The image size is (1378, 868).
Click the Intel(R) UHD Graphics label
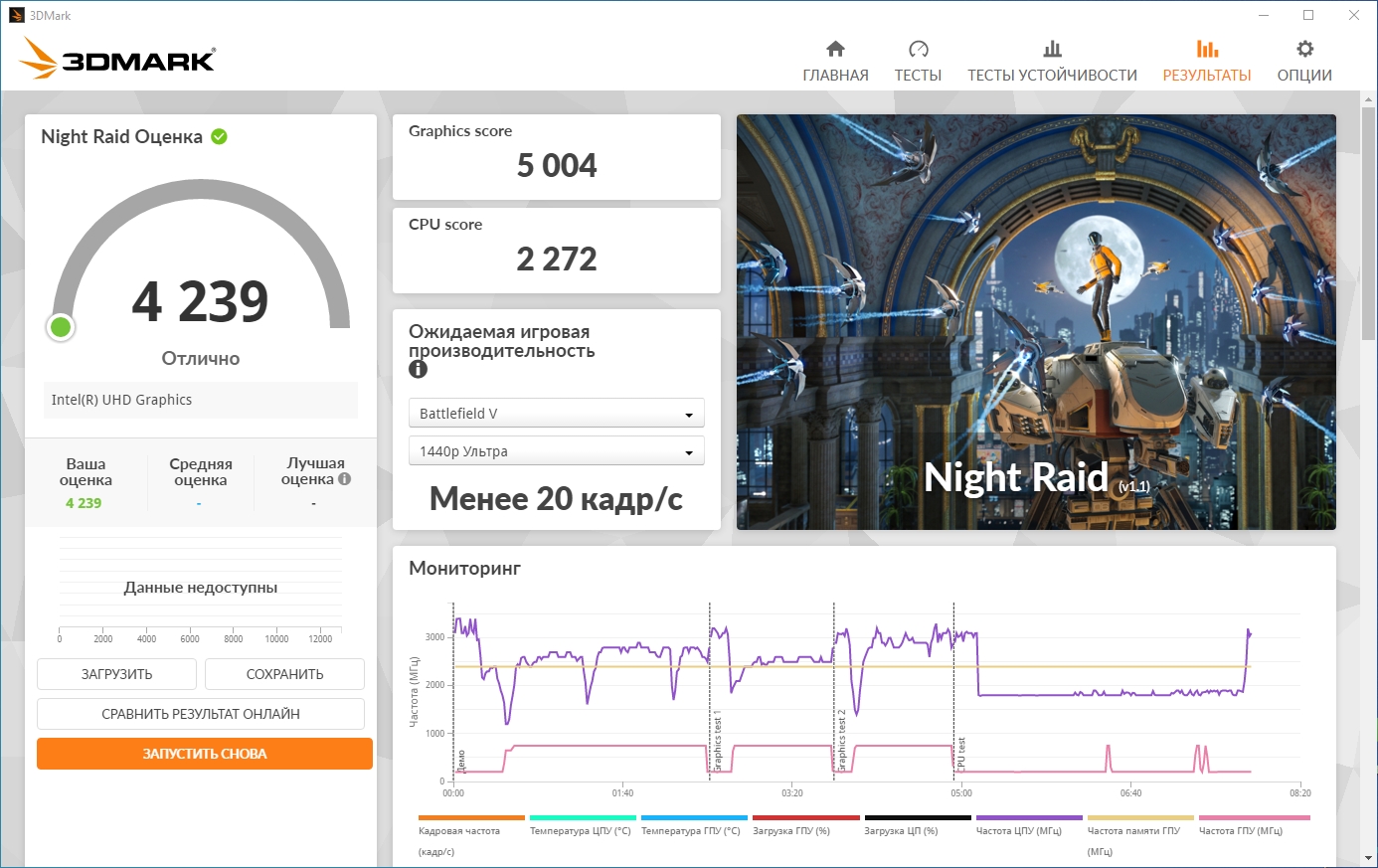(x=121, y=400)
